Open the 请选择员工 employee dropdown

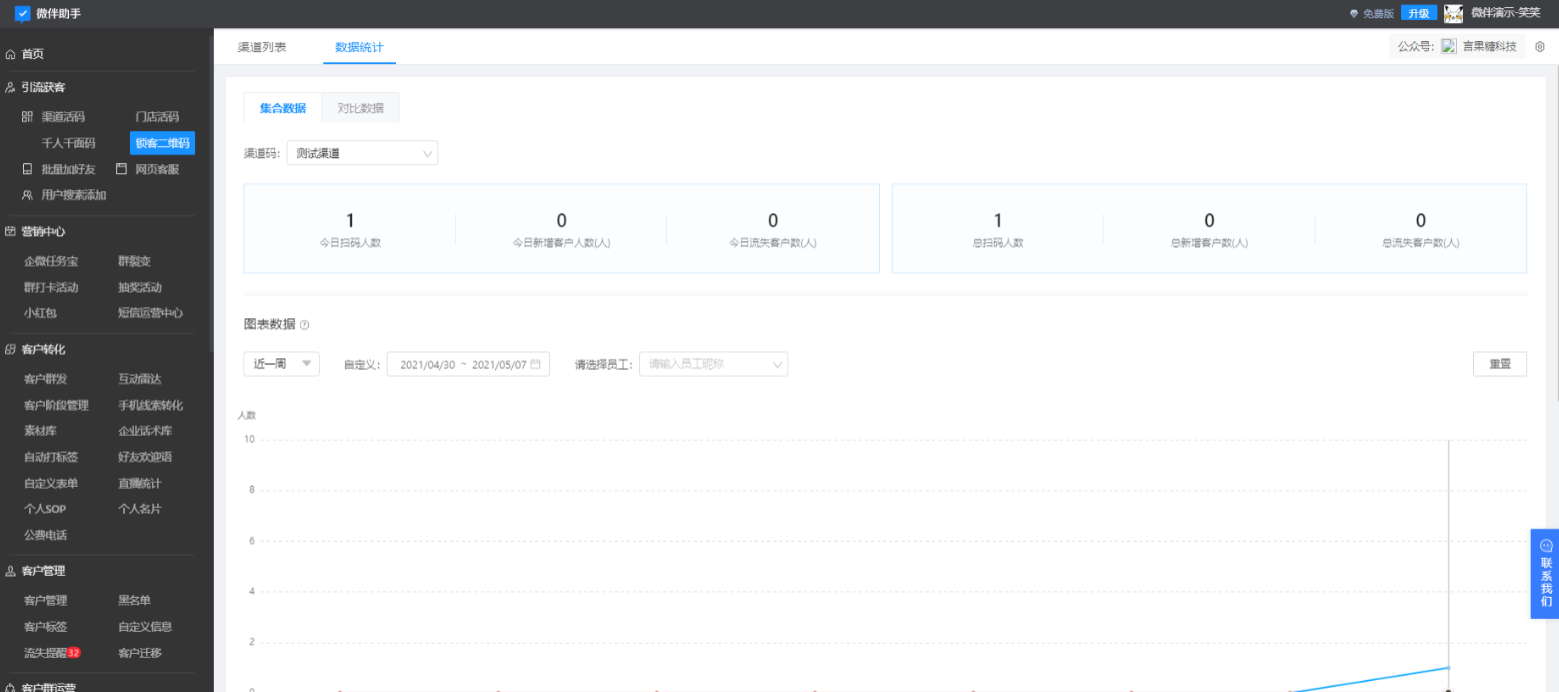[713, 364]
